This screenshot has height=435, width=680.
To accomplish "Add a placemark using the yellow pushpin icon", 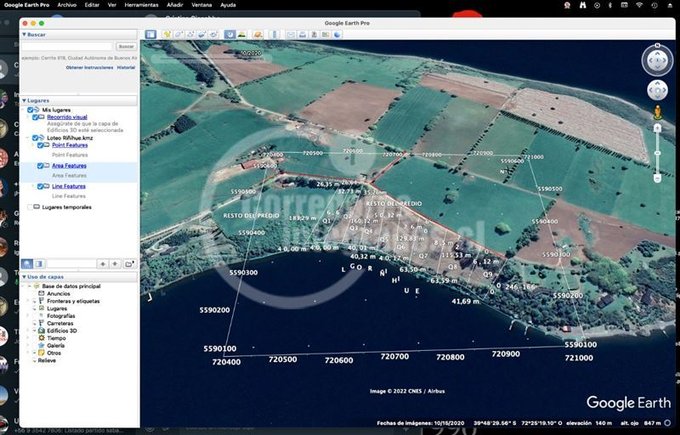I will point(167,34).
